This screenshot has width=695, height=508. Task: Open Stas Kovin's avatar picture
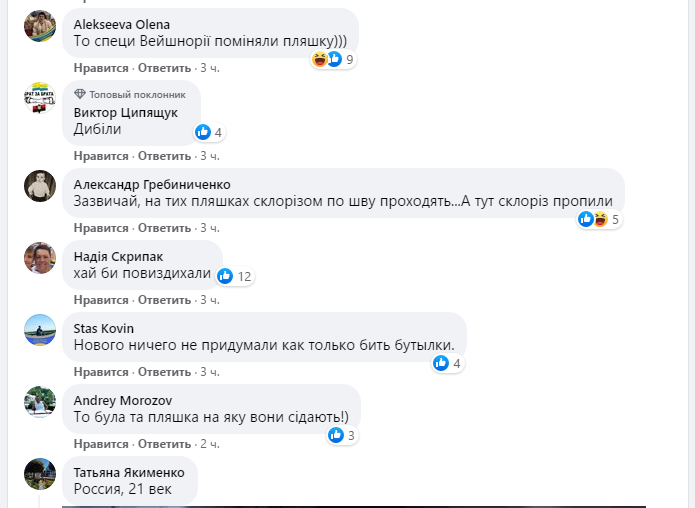coord(40,330)
